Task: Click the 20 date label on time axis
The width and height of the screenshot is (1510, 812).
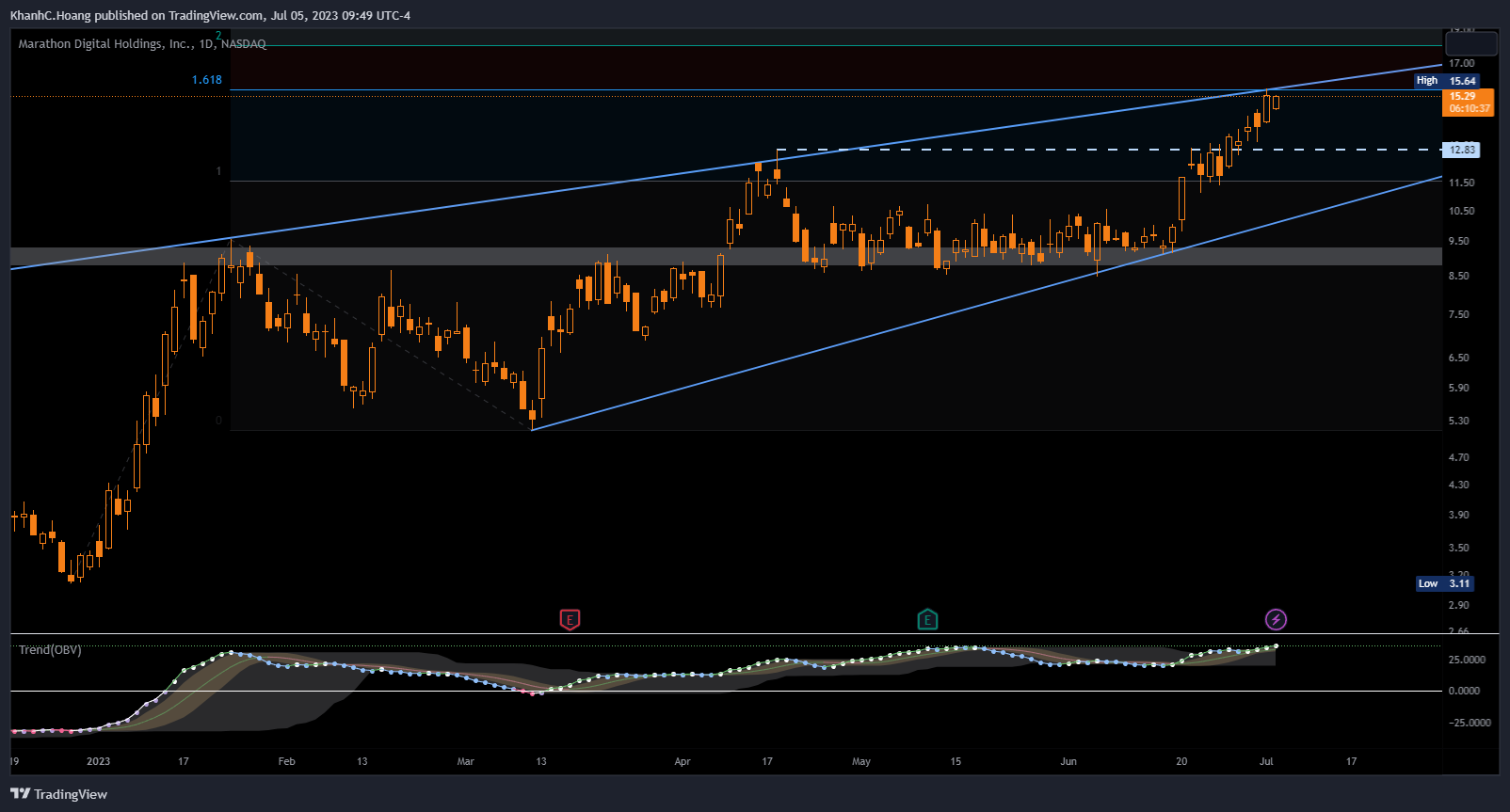Action: pyautogui.click(x=1181, y=761)
